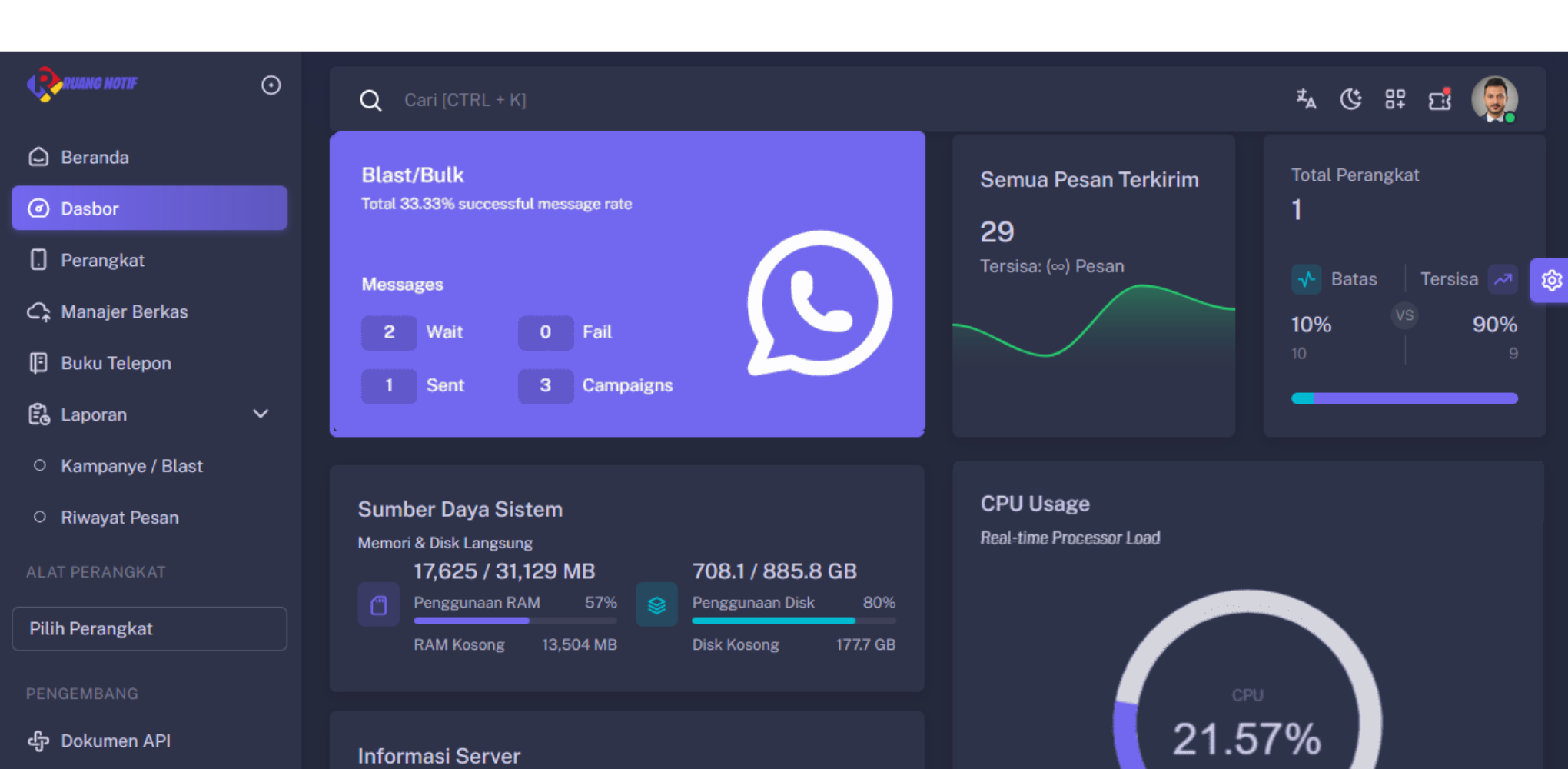Open the user avatar menu
This screenshot has height=769, width=1568.
(x=1494, y=99)
